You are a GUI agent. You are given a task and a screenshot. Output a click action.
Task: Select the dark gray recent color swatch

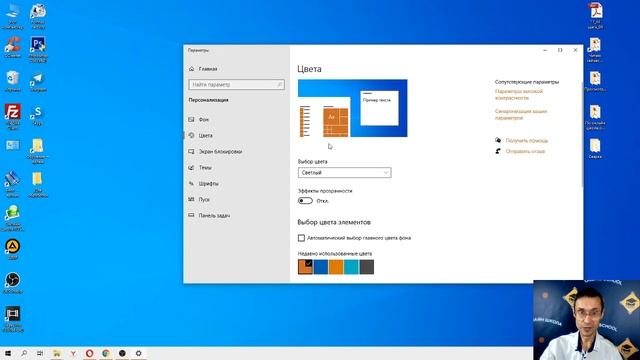coord(367,267)
